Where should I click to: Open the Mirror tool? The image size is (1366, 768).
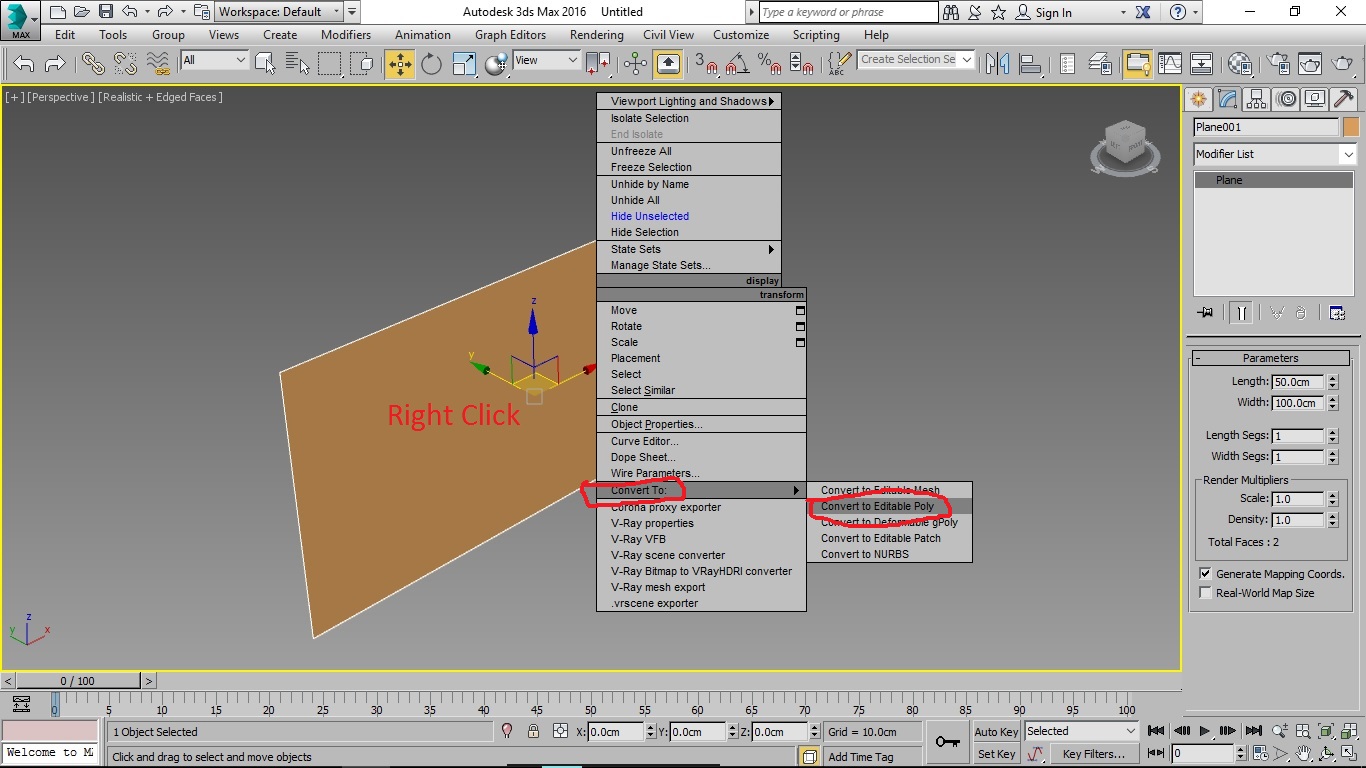(x=996, y=63)
